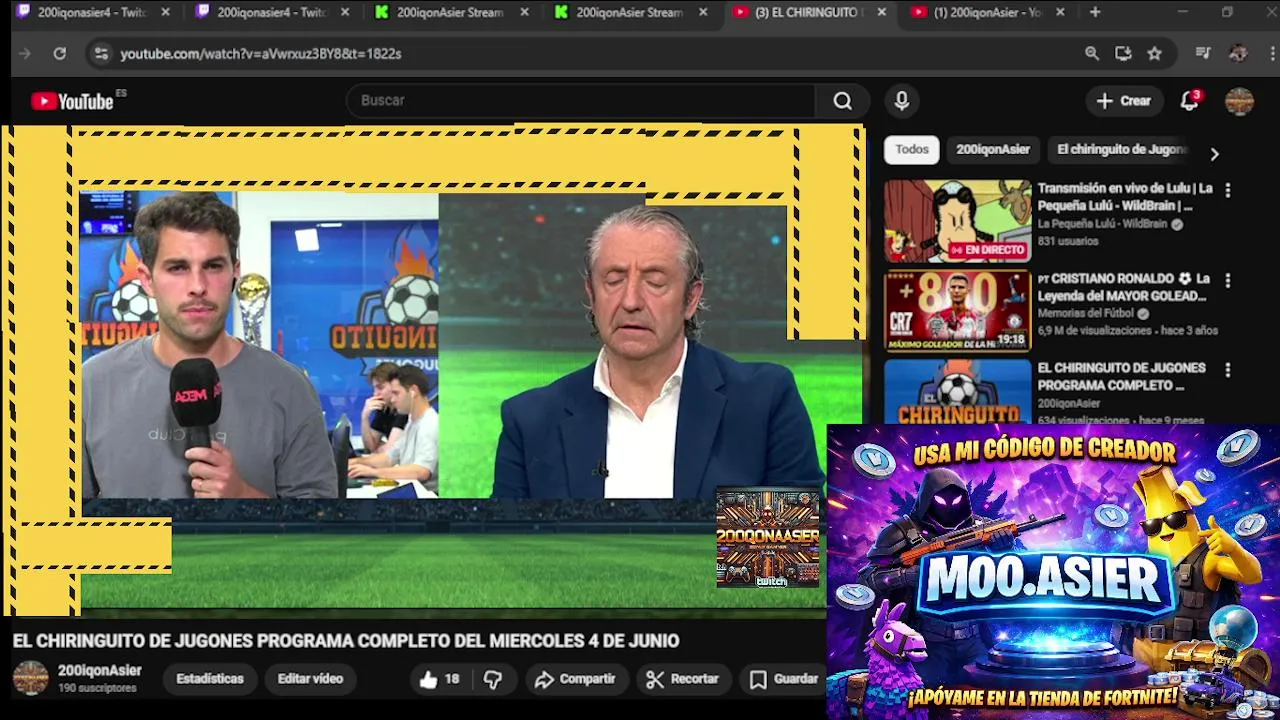The height and width of the screenshot is (720, 1280).
Task: Open options menu for recommended Chiringuito video
Action: coord(1228,370)
